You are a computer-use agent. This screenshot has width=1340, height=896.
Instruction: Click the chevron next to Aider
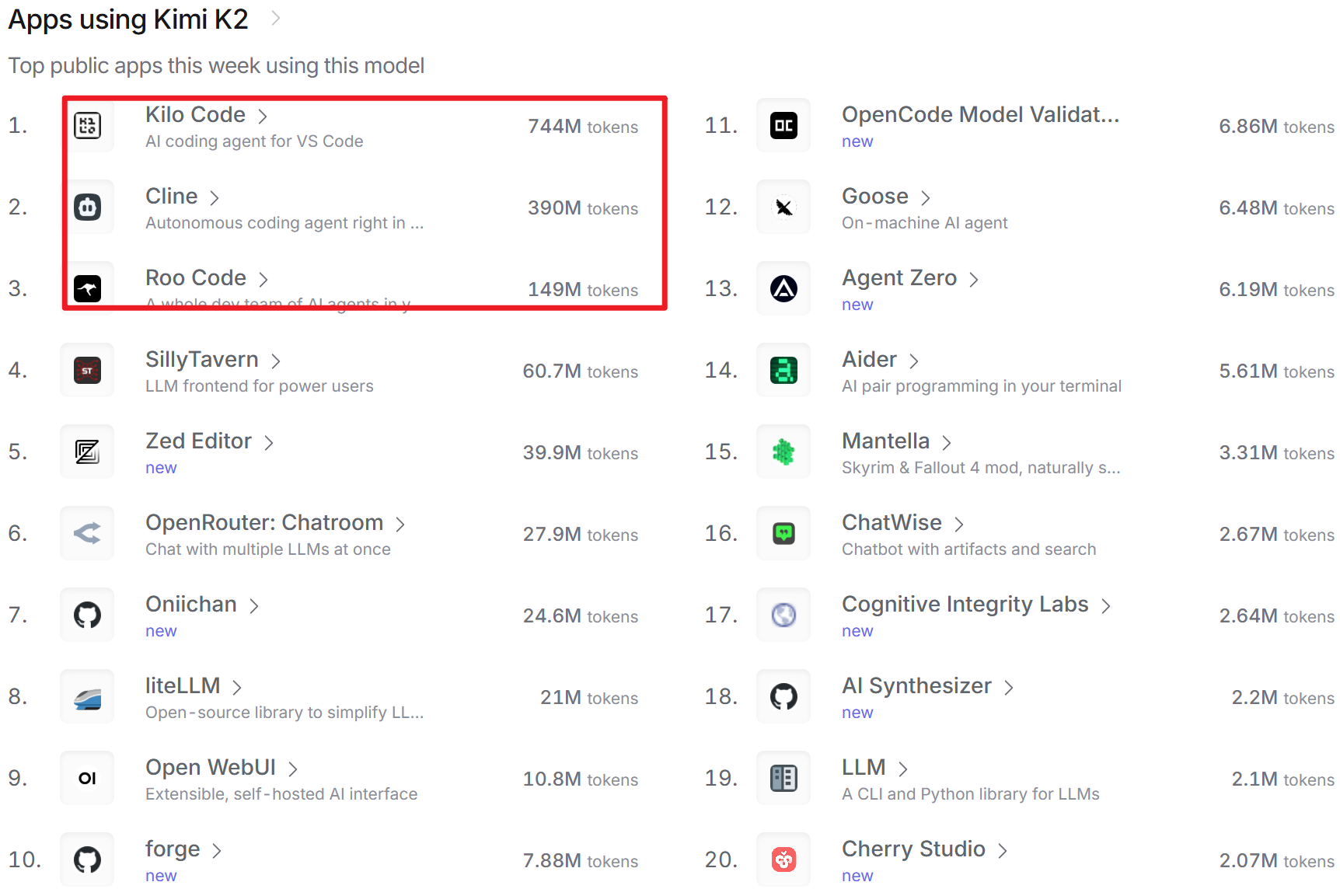click(x=914, y=361)
